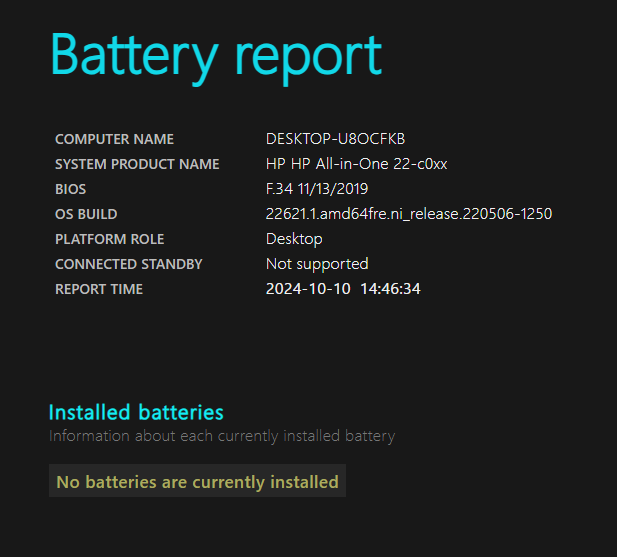
Task: Select the OS BUILD label
Action: pos(86,214)
